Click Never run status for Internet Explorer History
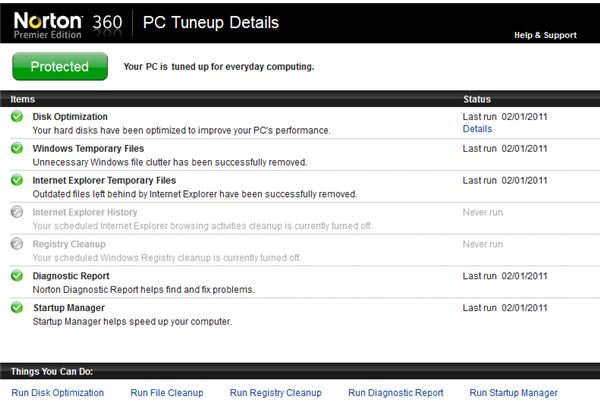The width and height of the screenshot is (600, 401). pyautogui.click(x=483, y=212)
